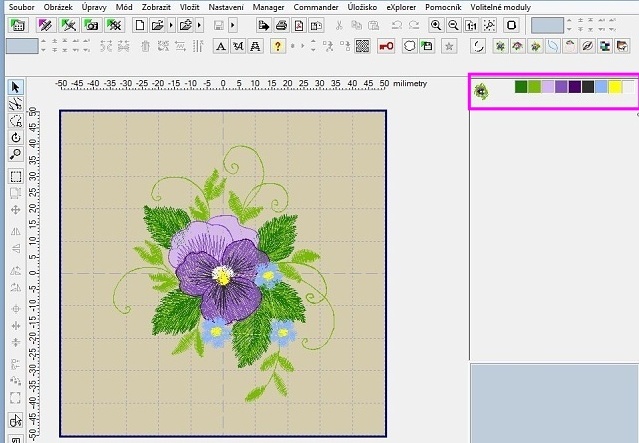Pick the yellow thread color swatch

point(615,88)
